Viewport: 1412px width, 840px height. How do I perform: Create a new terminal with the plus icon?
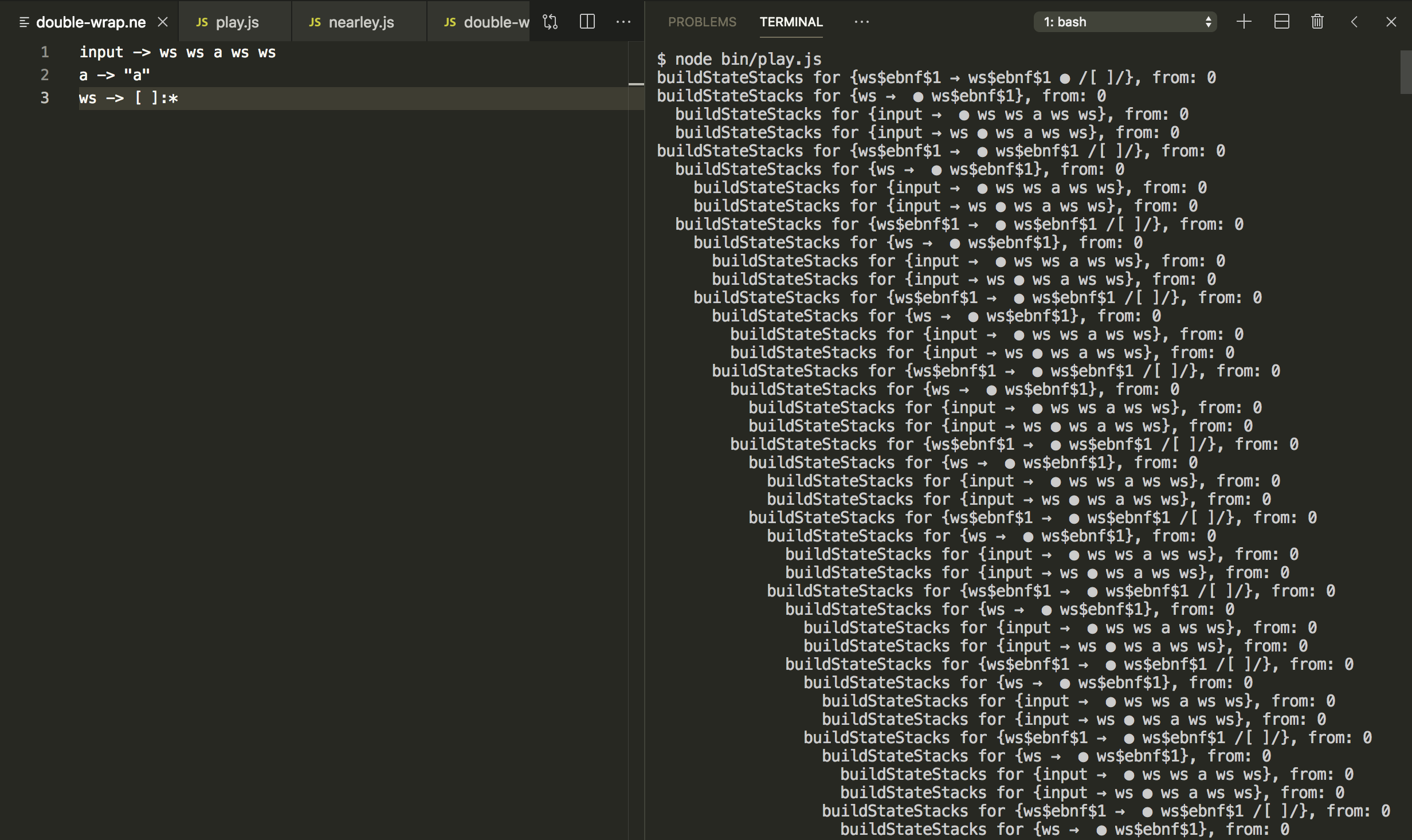pyautogui.click(x=1244, y=22)
